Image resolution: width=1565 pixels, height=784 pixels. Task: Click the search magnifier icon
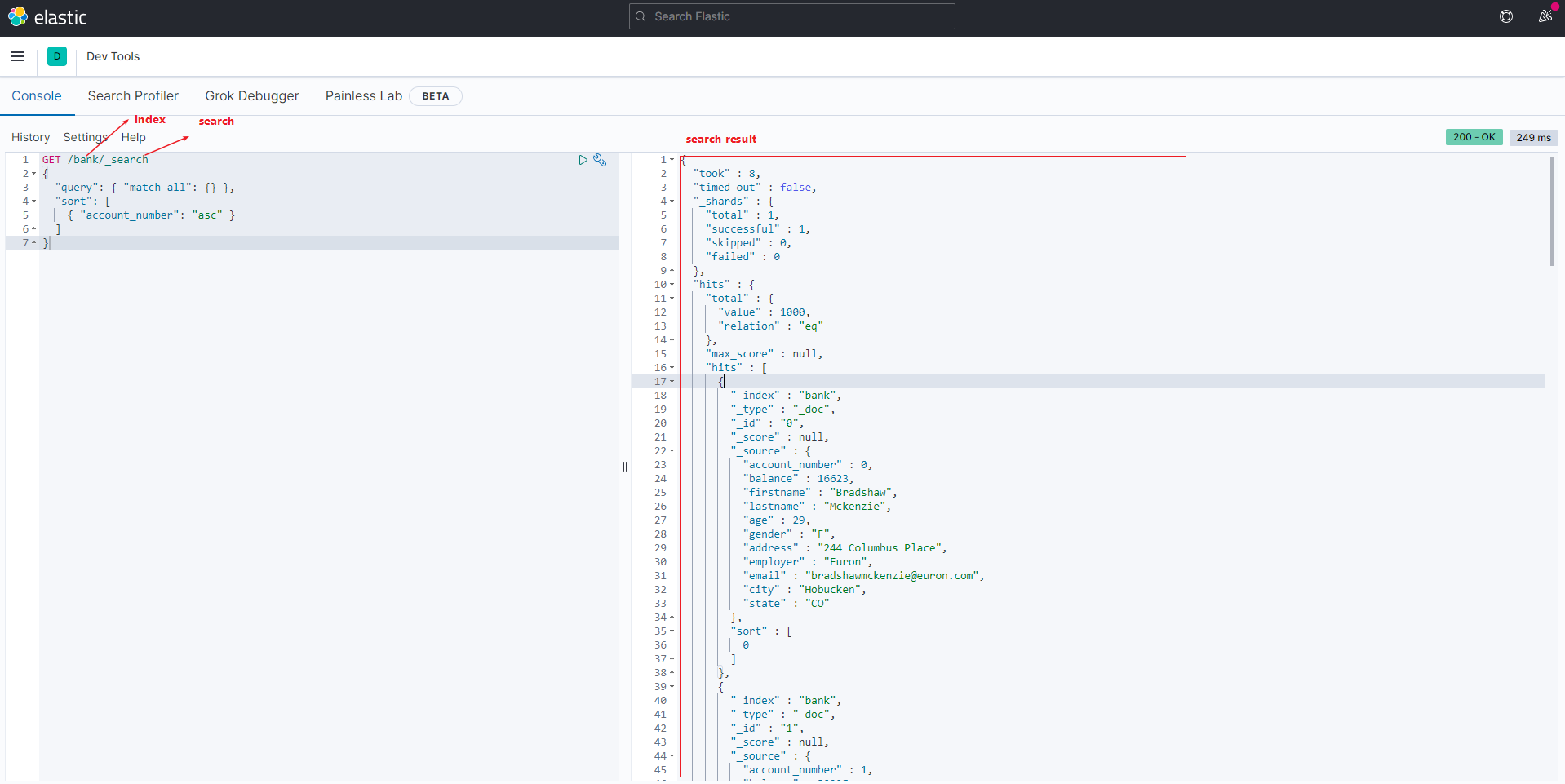click(x=641, y=16)
